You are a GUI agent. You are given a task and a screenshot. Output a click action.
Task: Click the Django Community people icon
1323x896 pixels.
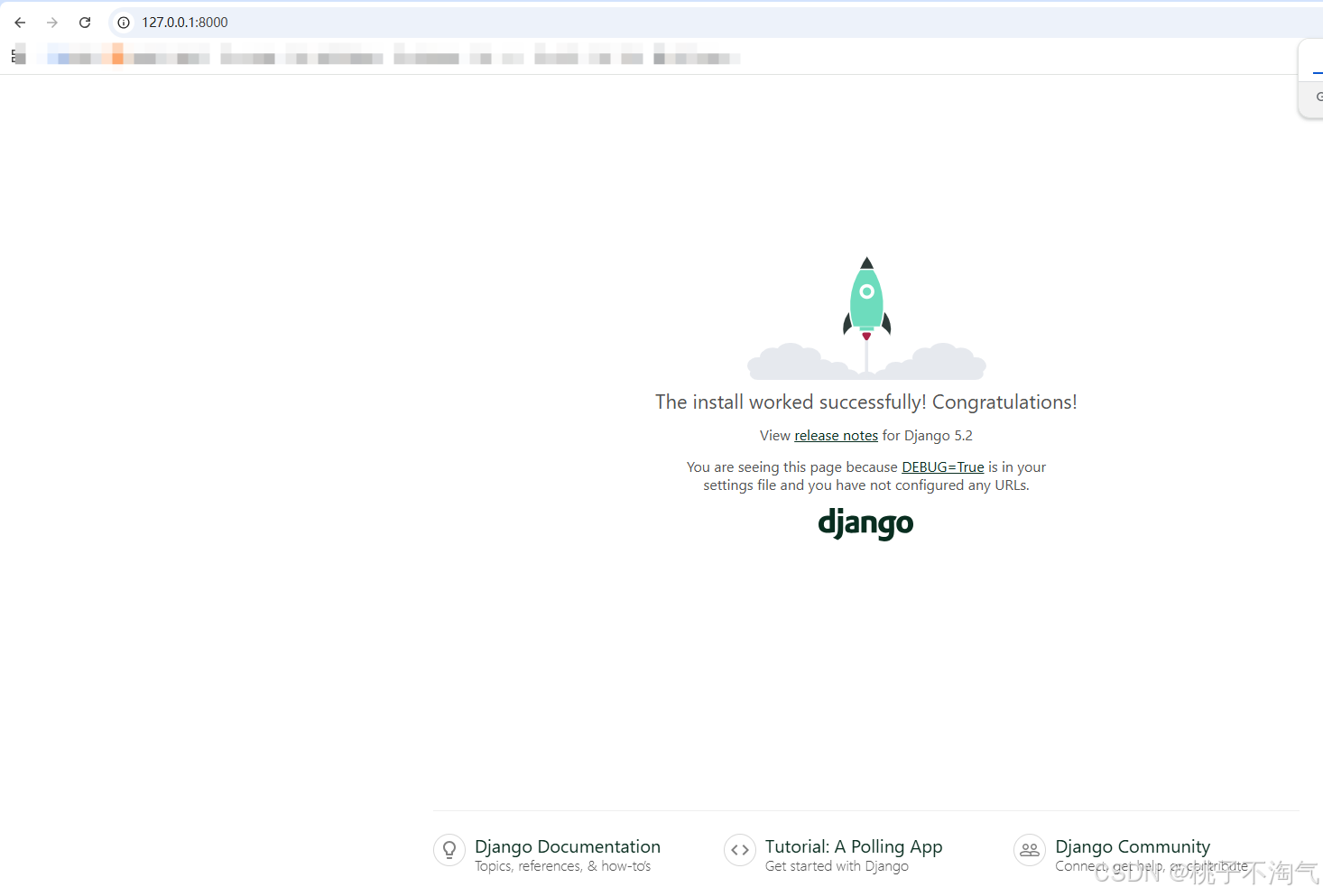click(1030, 850)
